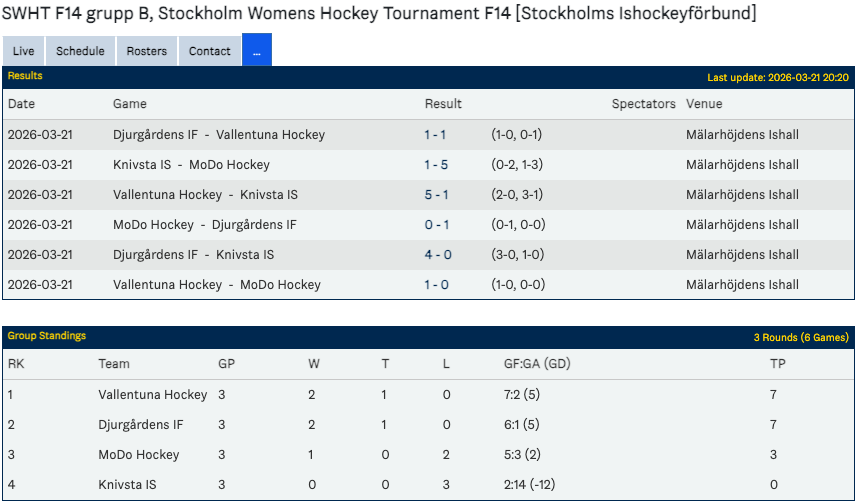Click the TP column header in standings

coord(777,364)
